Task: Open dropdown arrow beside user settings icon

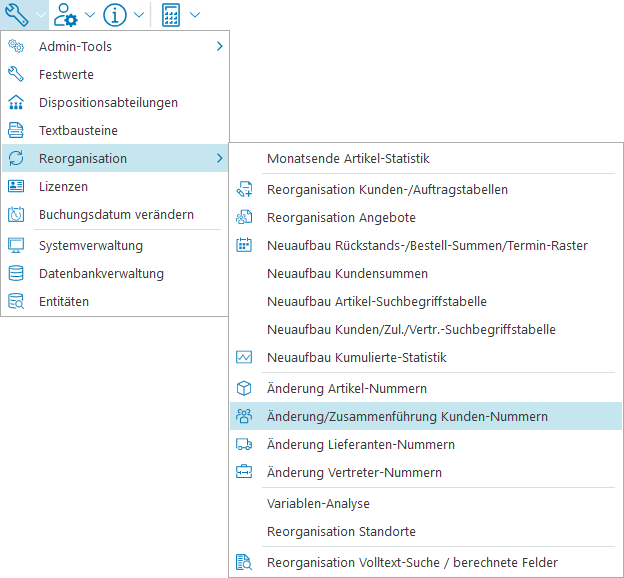Action: coord(90,15)
